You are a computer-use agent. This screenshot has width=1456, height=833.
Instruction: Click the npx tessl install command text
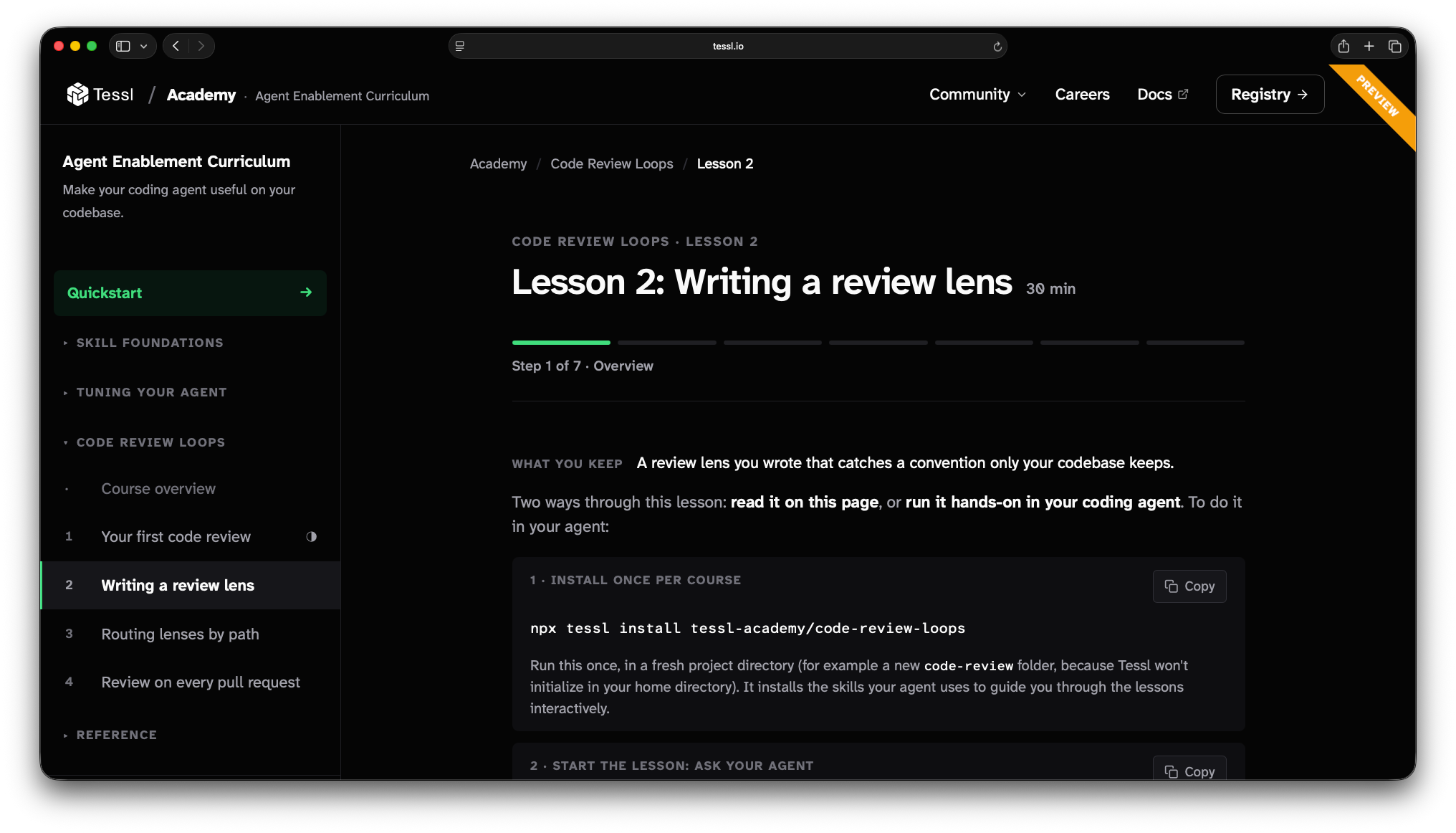[x=747, y=629]
